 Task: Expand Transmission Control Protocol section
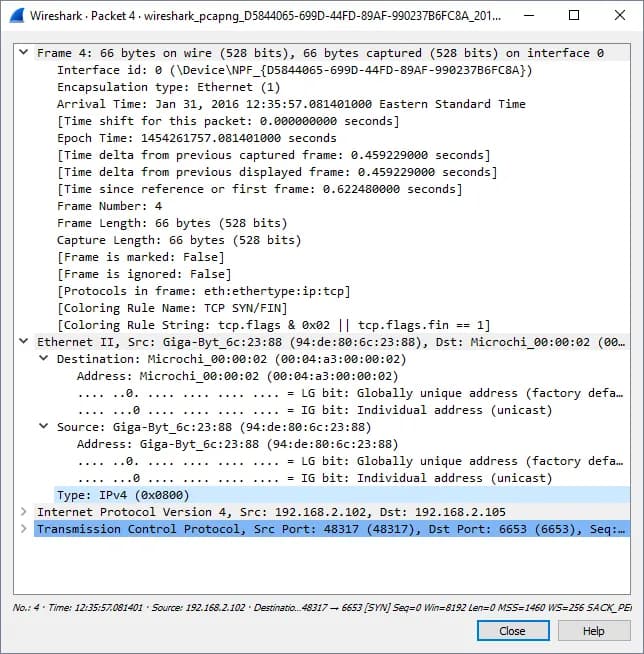tap(24, 528)
